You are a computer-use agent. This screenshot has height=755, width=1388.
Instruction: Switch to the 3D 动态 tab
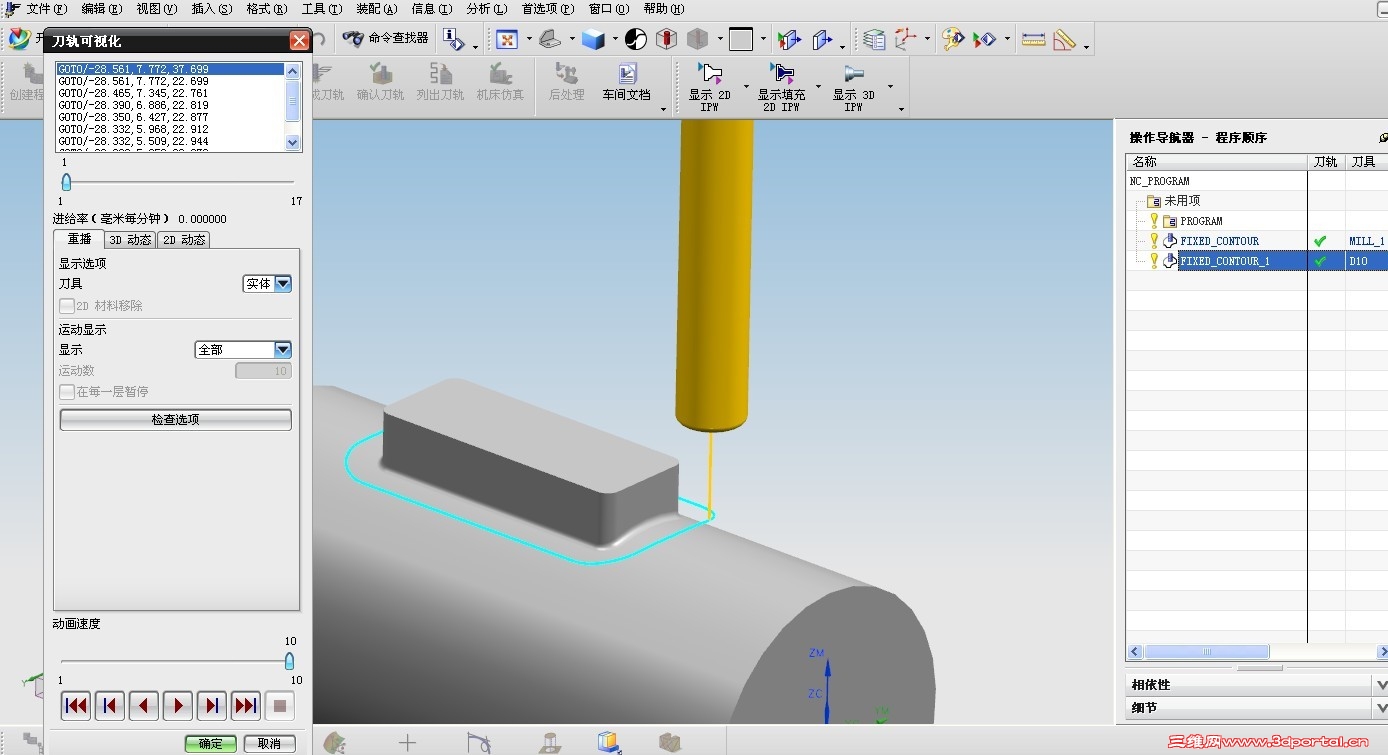pyautogui.click(x=130, y=240)
